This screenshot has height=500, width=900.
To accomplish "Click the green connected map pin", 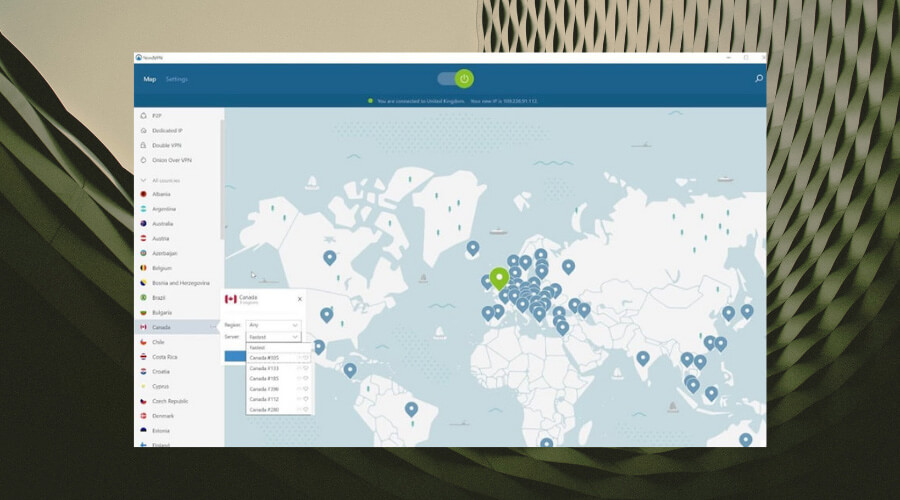I will tap(500, 277).
